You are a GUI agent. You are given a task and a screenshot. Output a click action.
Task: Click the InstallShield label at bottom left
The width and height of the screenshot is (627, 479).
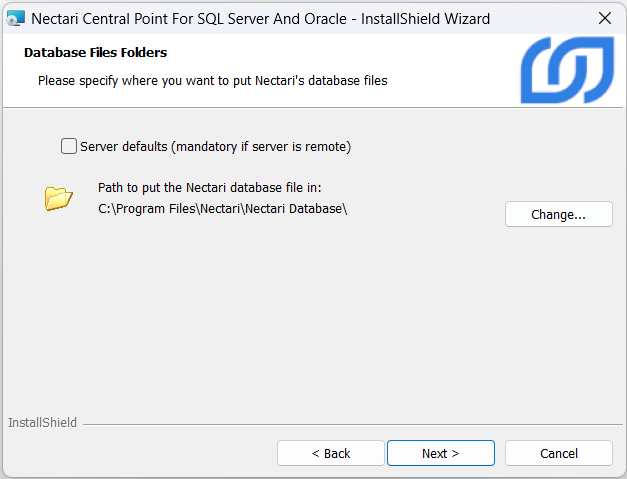point(42,423)
